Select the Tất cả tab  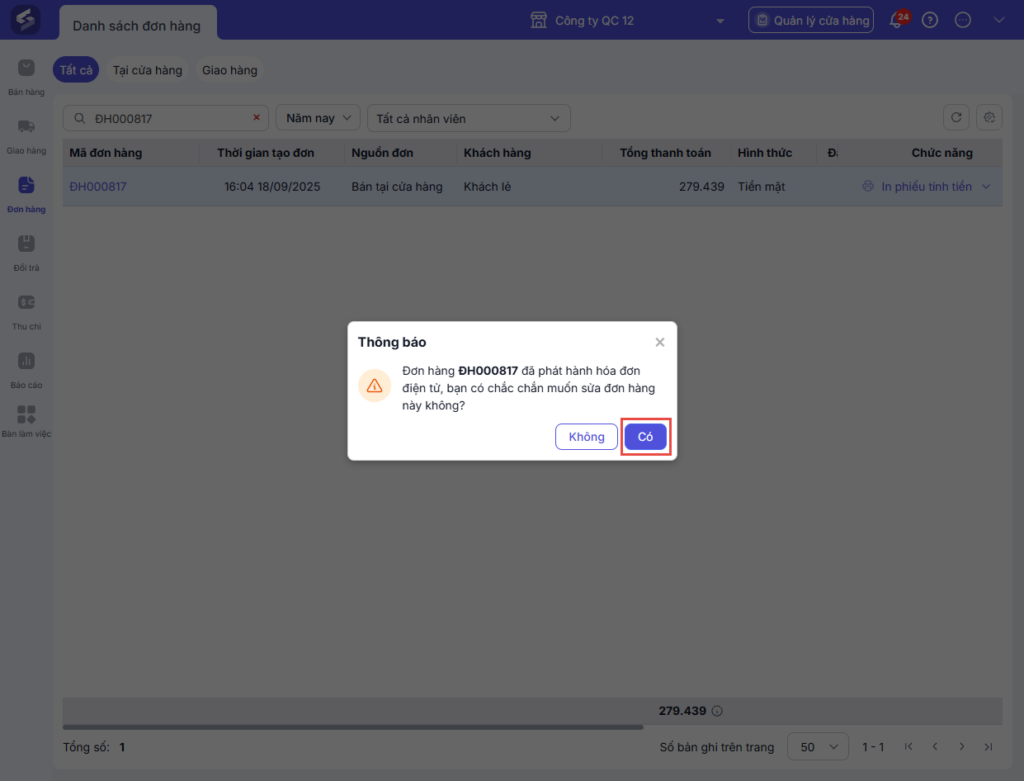(x=76, y=70)
